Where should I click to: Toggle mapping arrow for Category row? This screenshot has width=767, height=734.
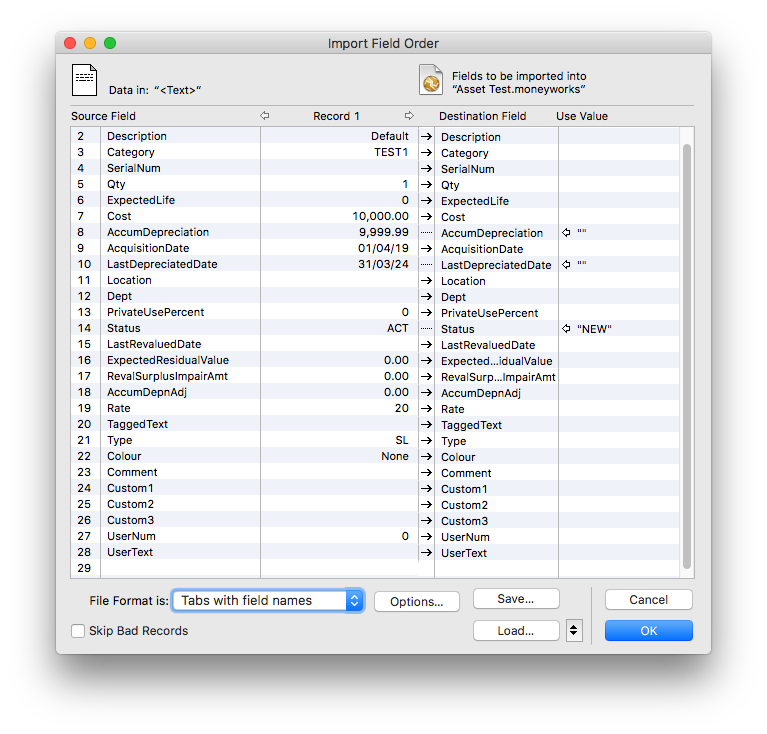pyautogui.click(x=427, y=153)
